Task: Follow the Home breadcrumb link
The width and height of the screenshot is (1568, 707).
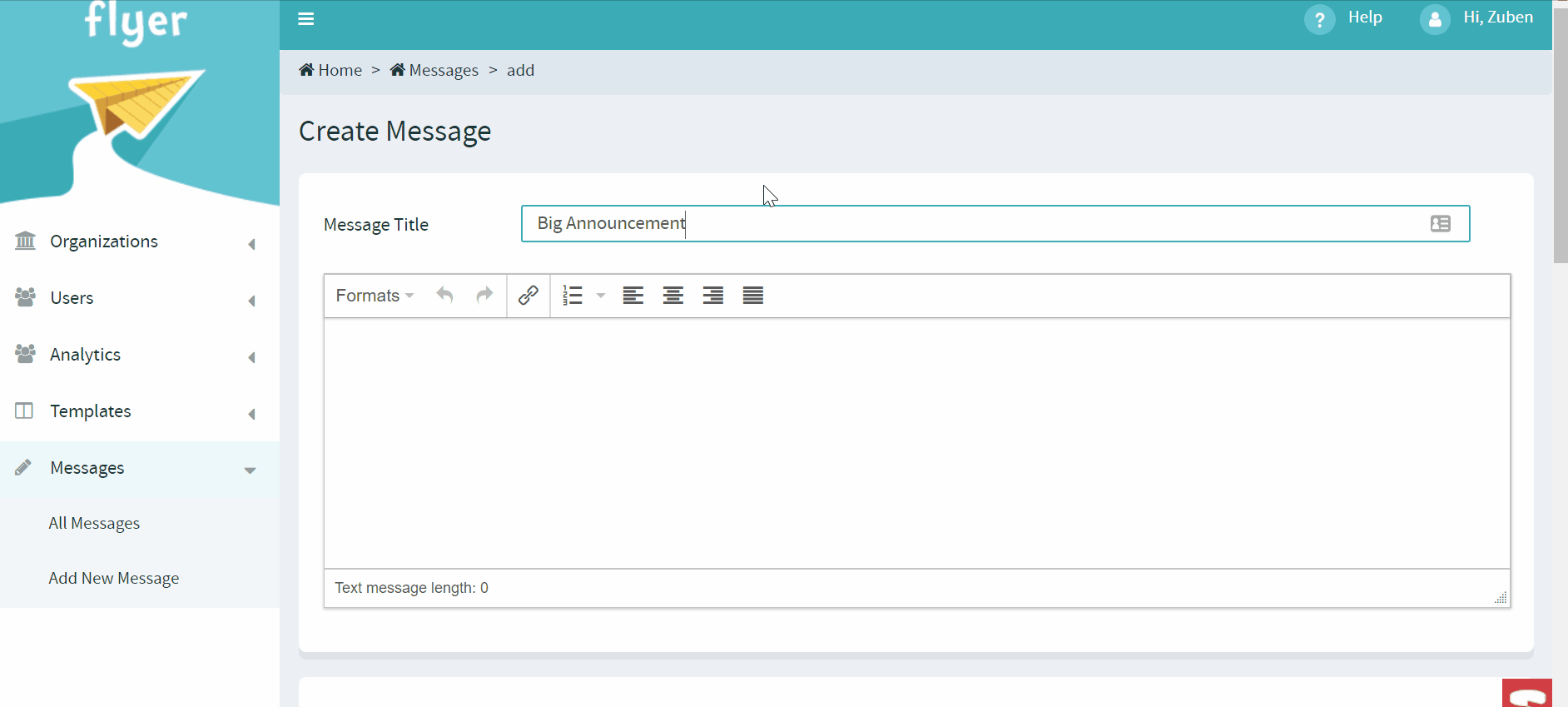Action: [x=340, y=70]
